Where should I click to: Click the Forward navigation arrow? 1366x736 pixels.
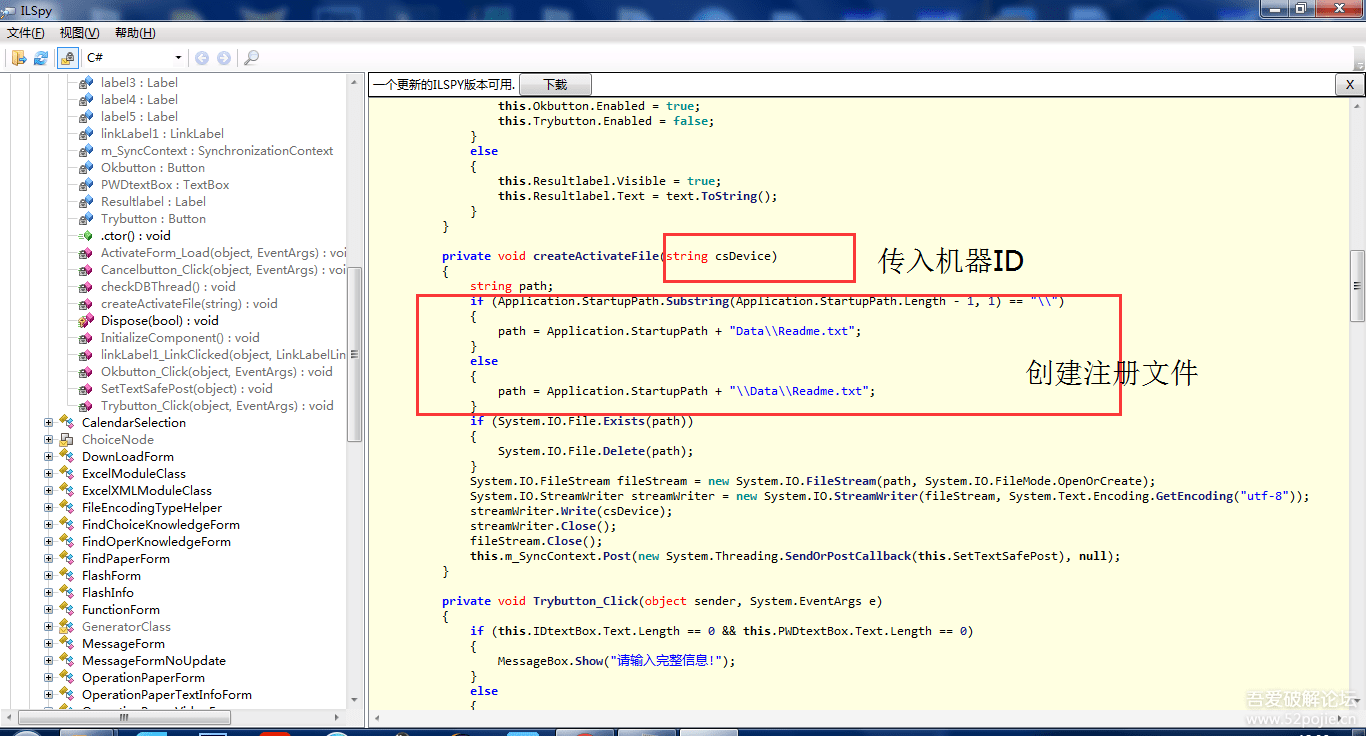coord(224,58)
